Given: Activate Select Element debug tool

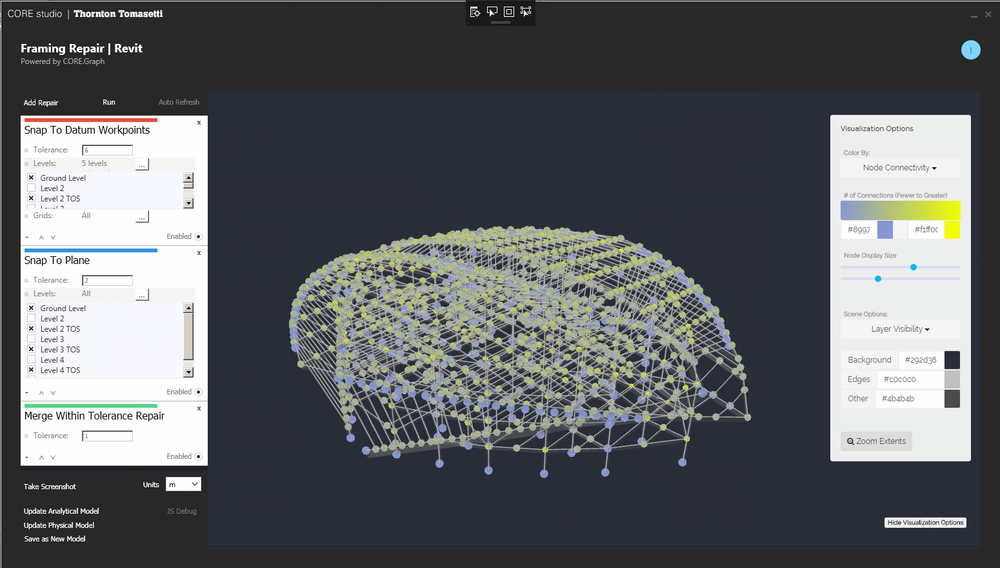Looking at the screenshot, I should click(492, 11).
